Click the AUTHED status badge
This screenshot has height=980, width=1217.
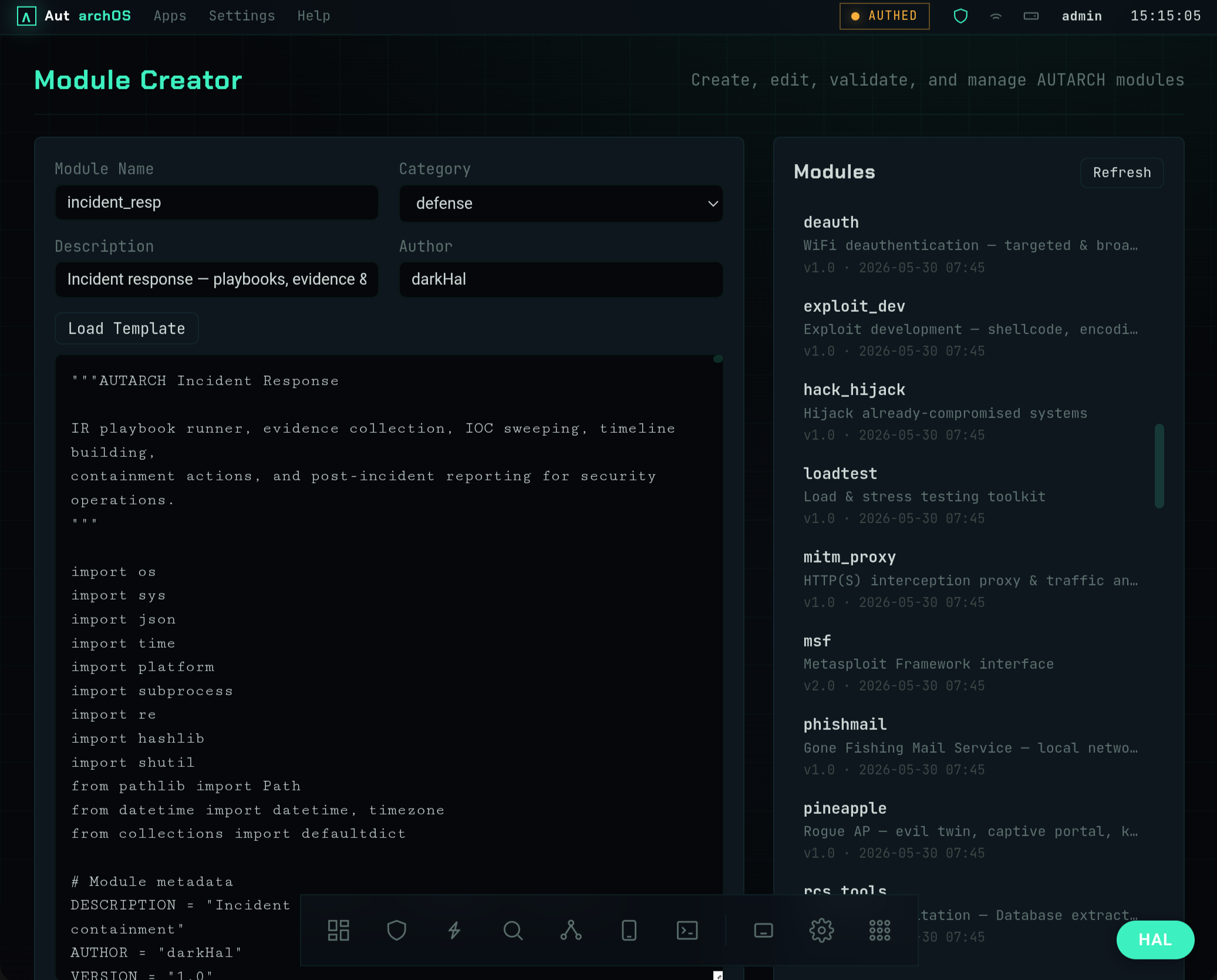coord(884,16)
